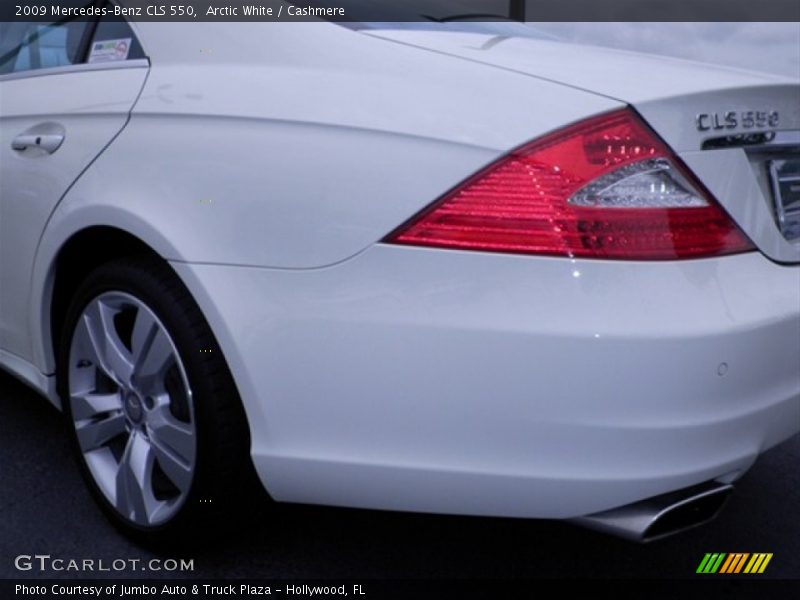This screenshot has width=800, height=600.
Task: Click the parking sensor on the rear bumper
Action: (x=722, y=369)
